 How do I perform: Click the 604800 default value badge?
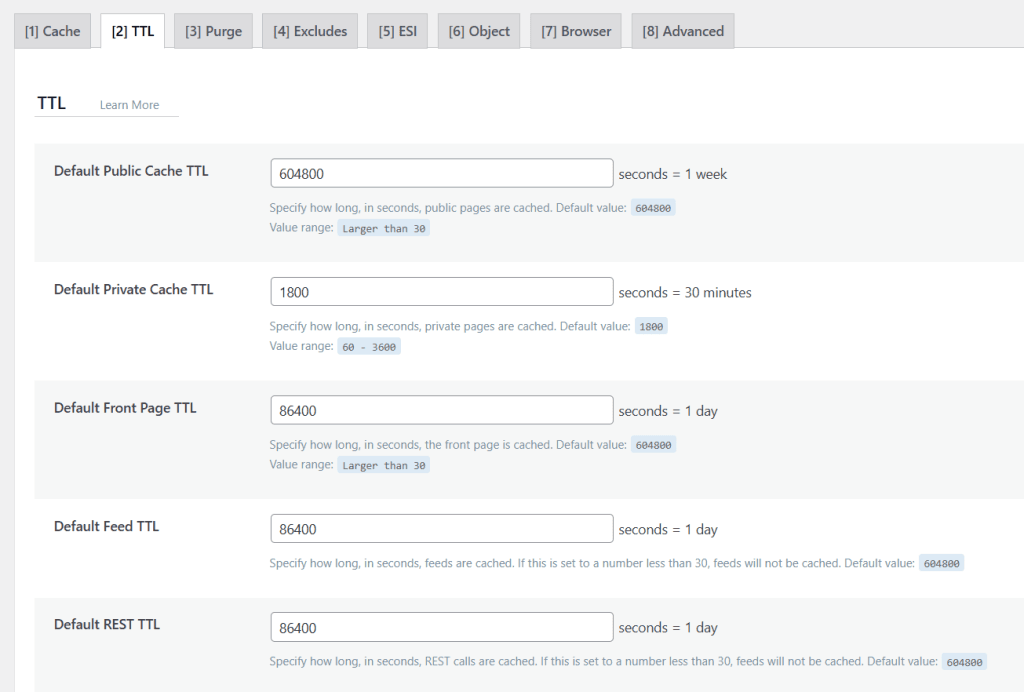coord(651,207)
